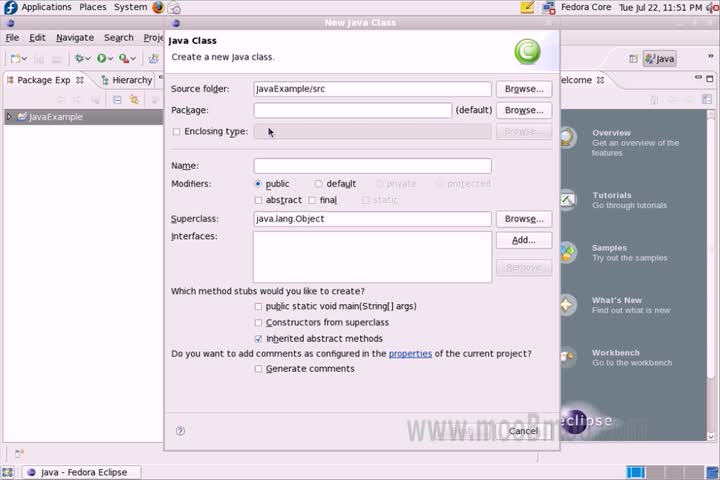
Task: Close the Package Explorer tab via its X
Action: click(80, 80)
